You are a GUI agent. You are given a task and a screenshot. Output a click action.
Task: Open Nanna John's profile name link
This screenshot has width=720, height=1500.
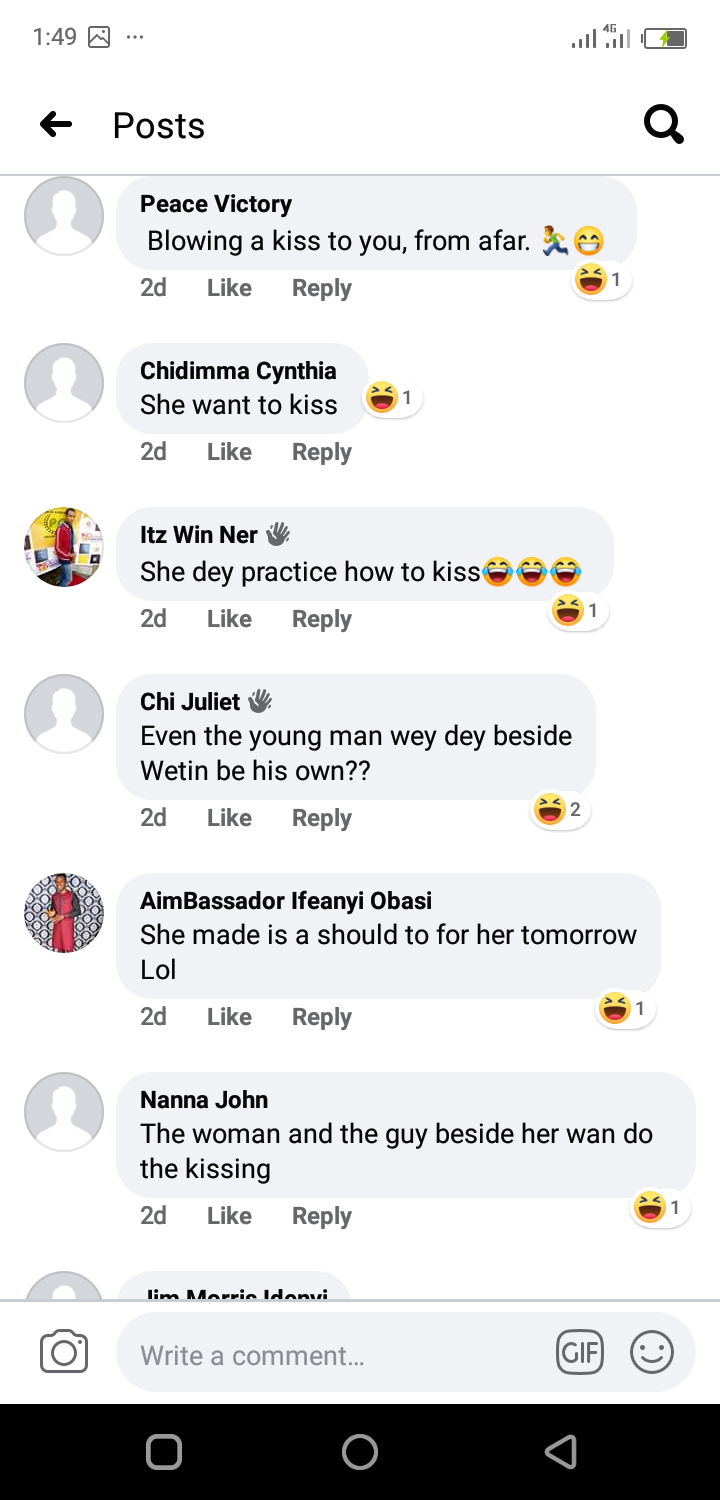click(x=204, y=1100)
